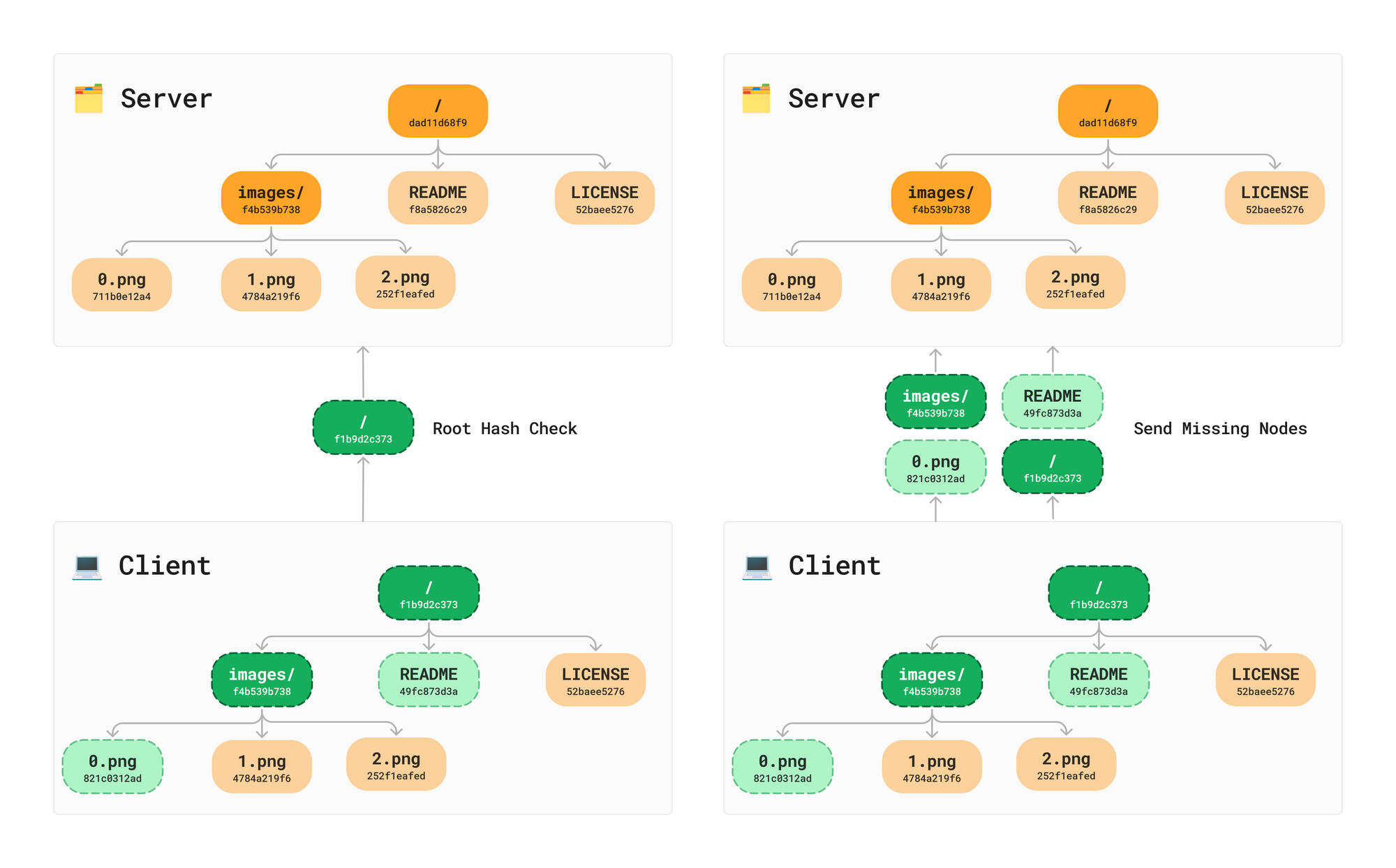Click the left Server root node dad11d68f9

tap(438, 111)
